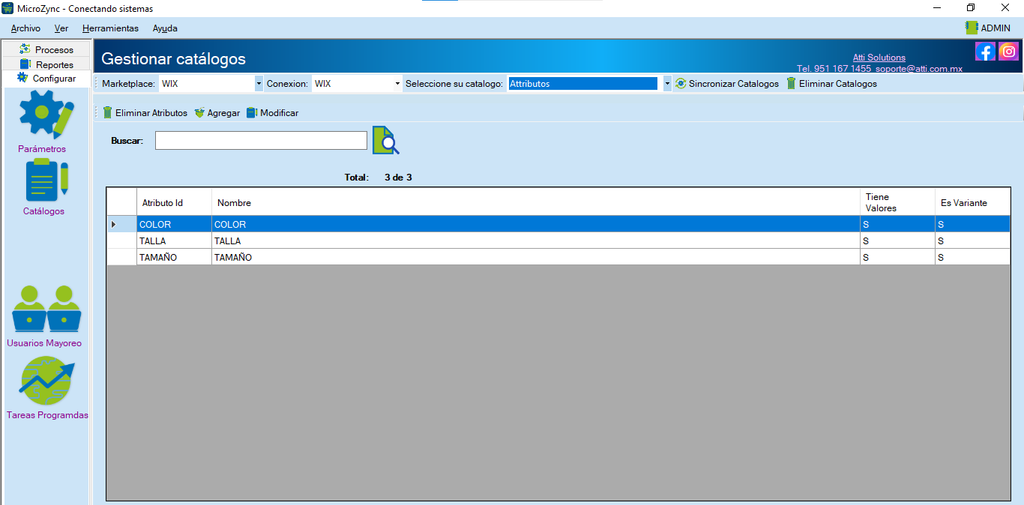Switch to the Reportes tab
This screenshot has height=505, width=1024.
point(46,65)
